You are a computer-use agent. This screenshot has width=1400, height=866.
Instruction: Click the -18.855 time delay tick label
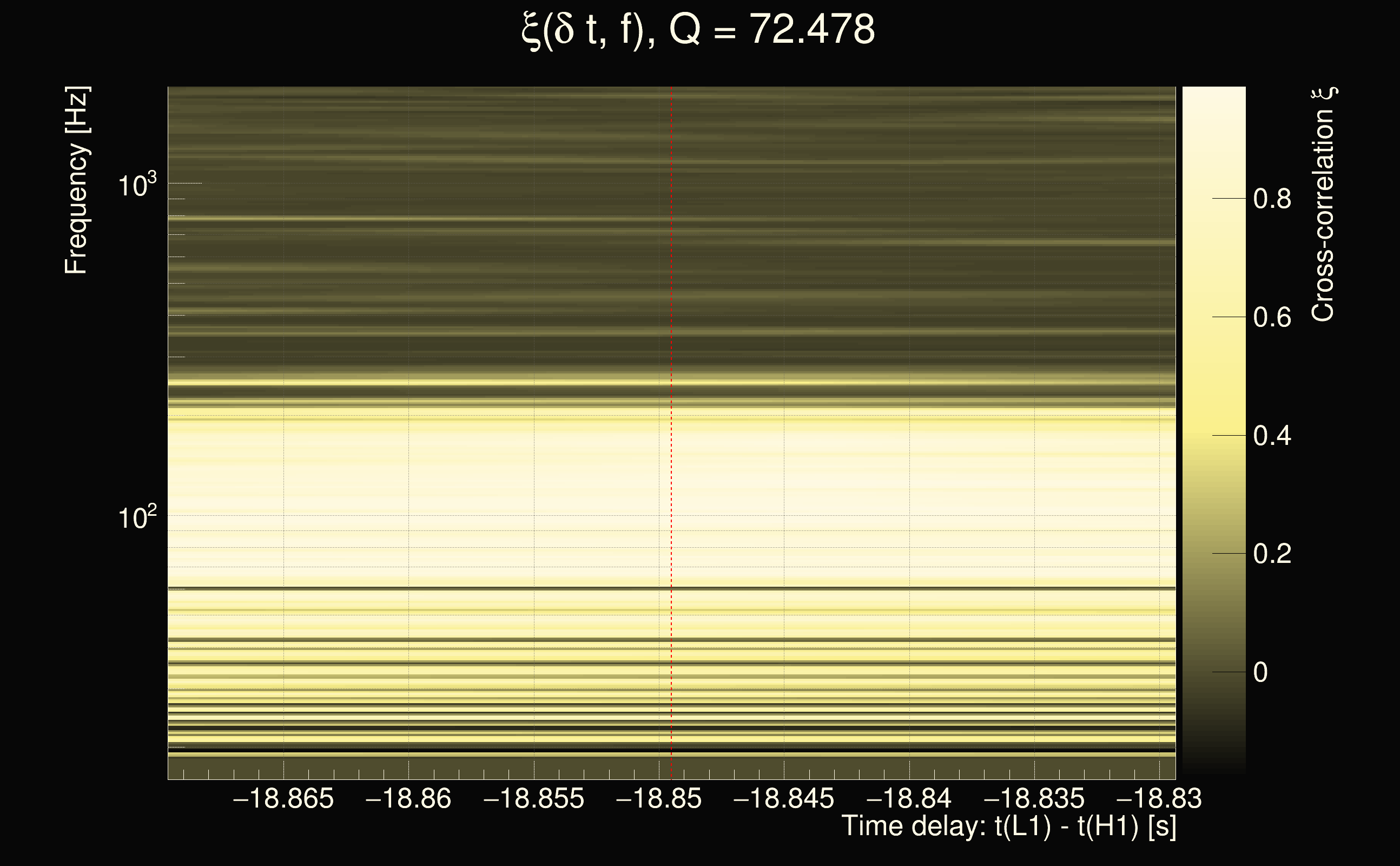coord(533,798)
